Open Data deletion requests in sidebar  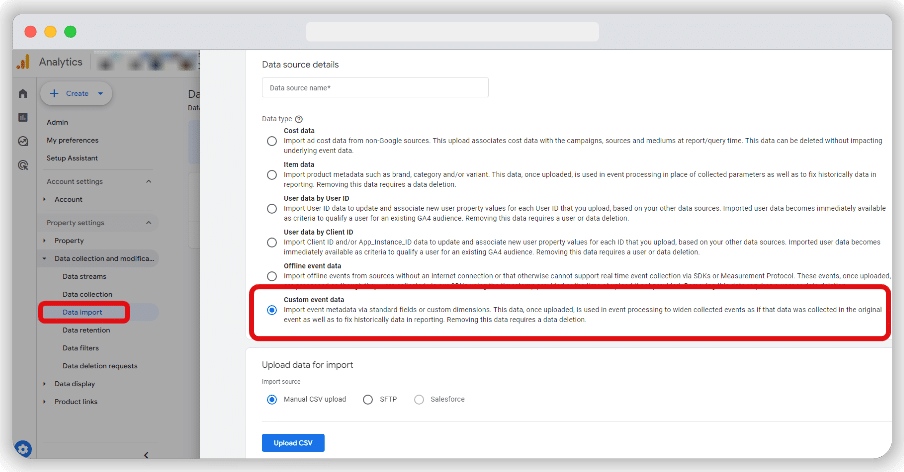point(100,366)
